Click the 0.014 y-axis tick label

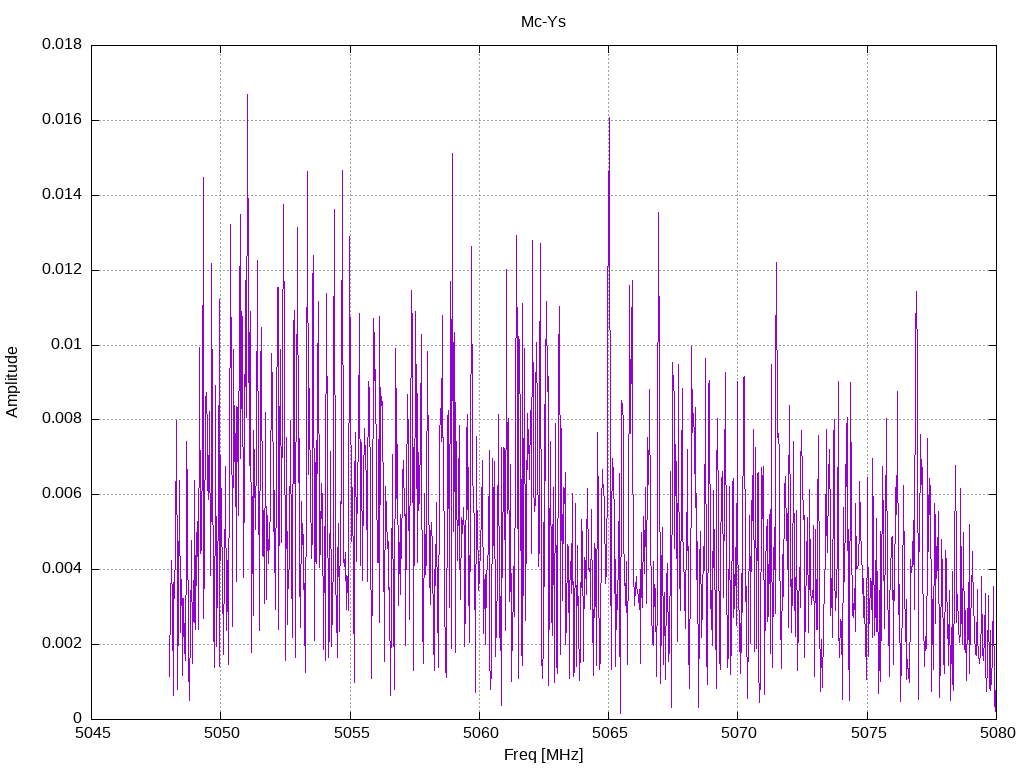pos(62,195)
